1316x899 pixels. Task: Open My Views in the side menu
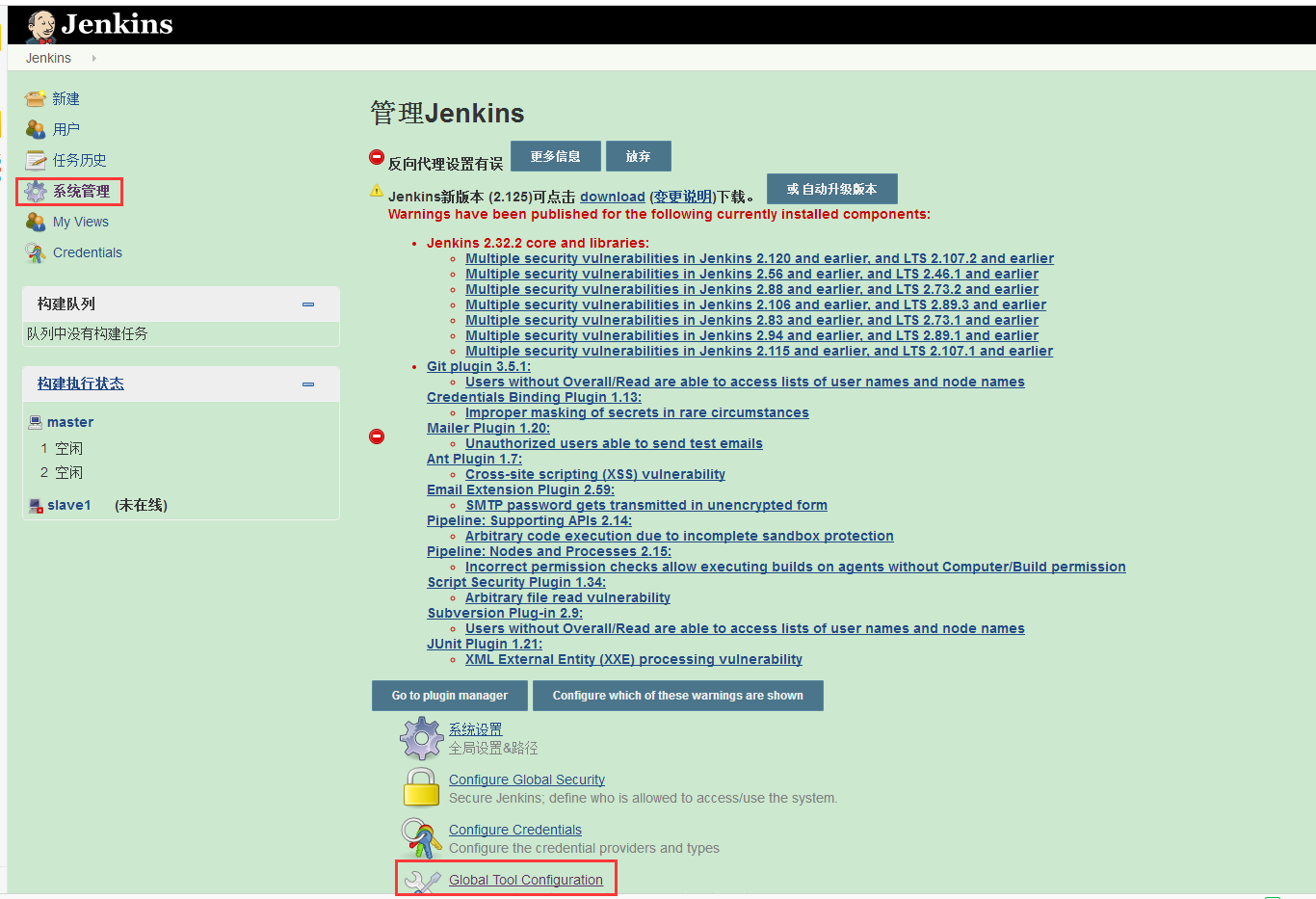81,222
